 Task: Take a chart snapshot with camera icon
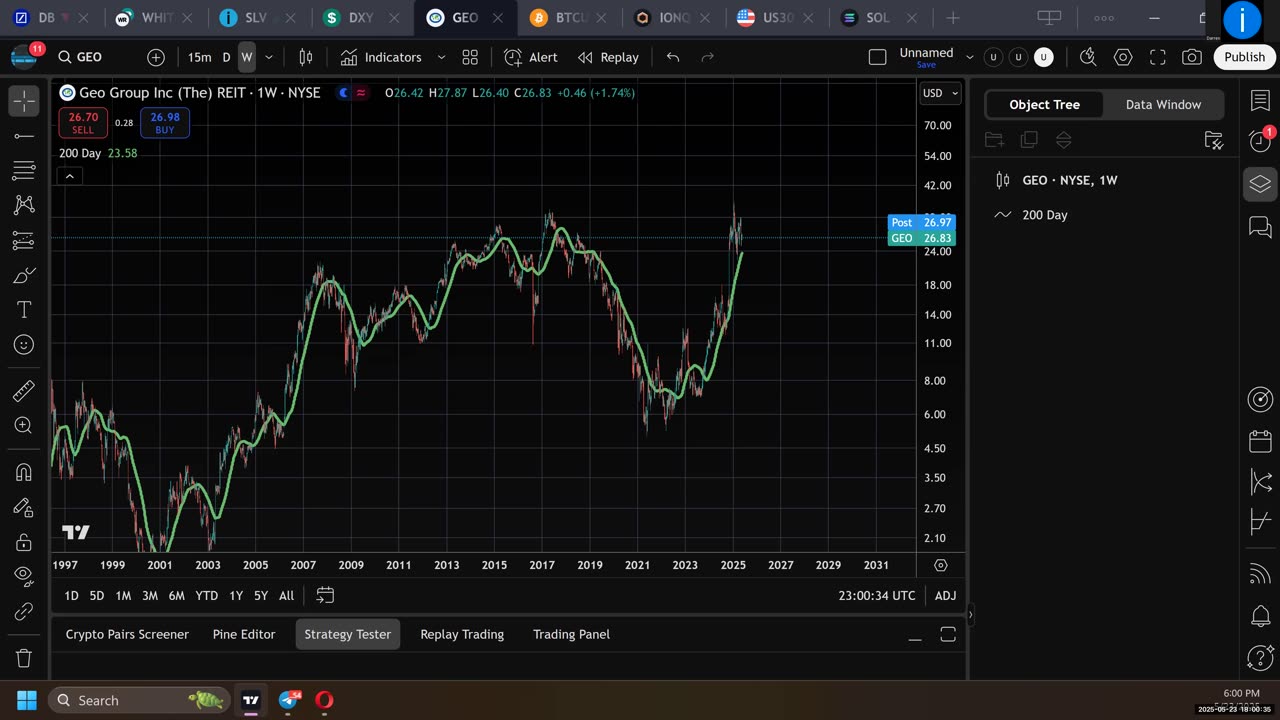tap(1191, 57)
